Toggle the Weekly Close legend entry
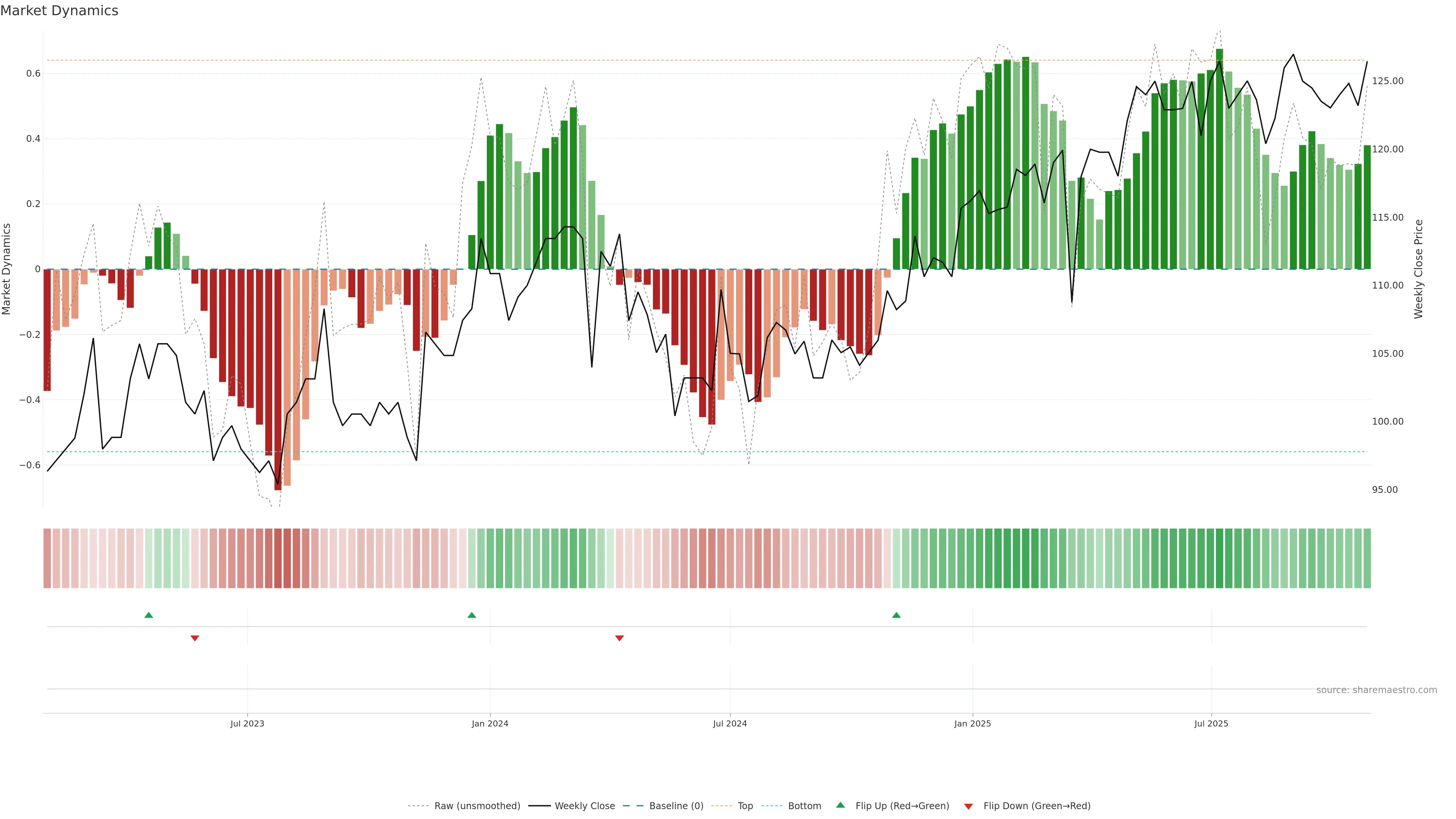Image resolution: width=1456 pixels, height=819 pixels. pyautogui.click(x=584, y=806)
